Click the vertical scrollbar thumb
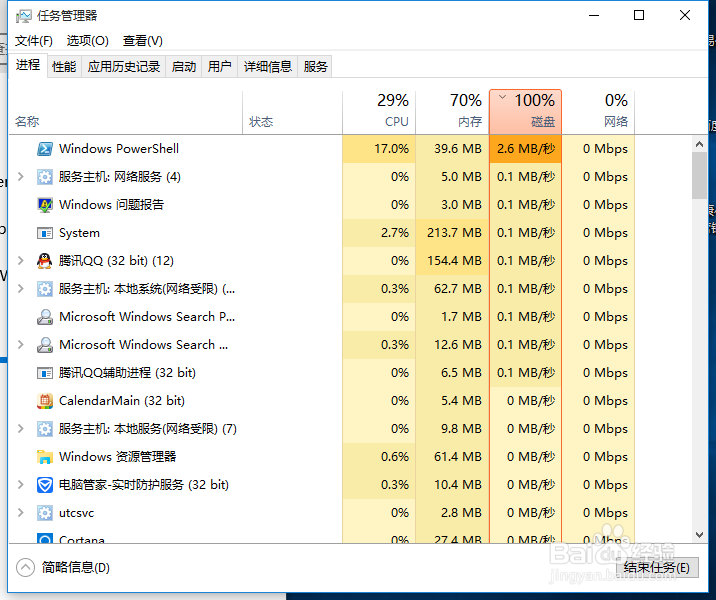 (699, 175)
